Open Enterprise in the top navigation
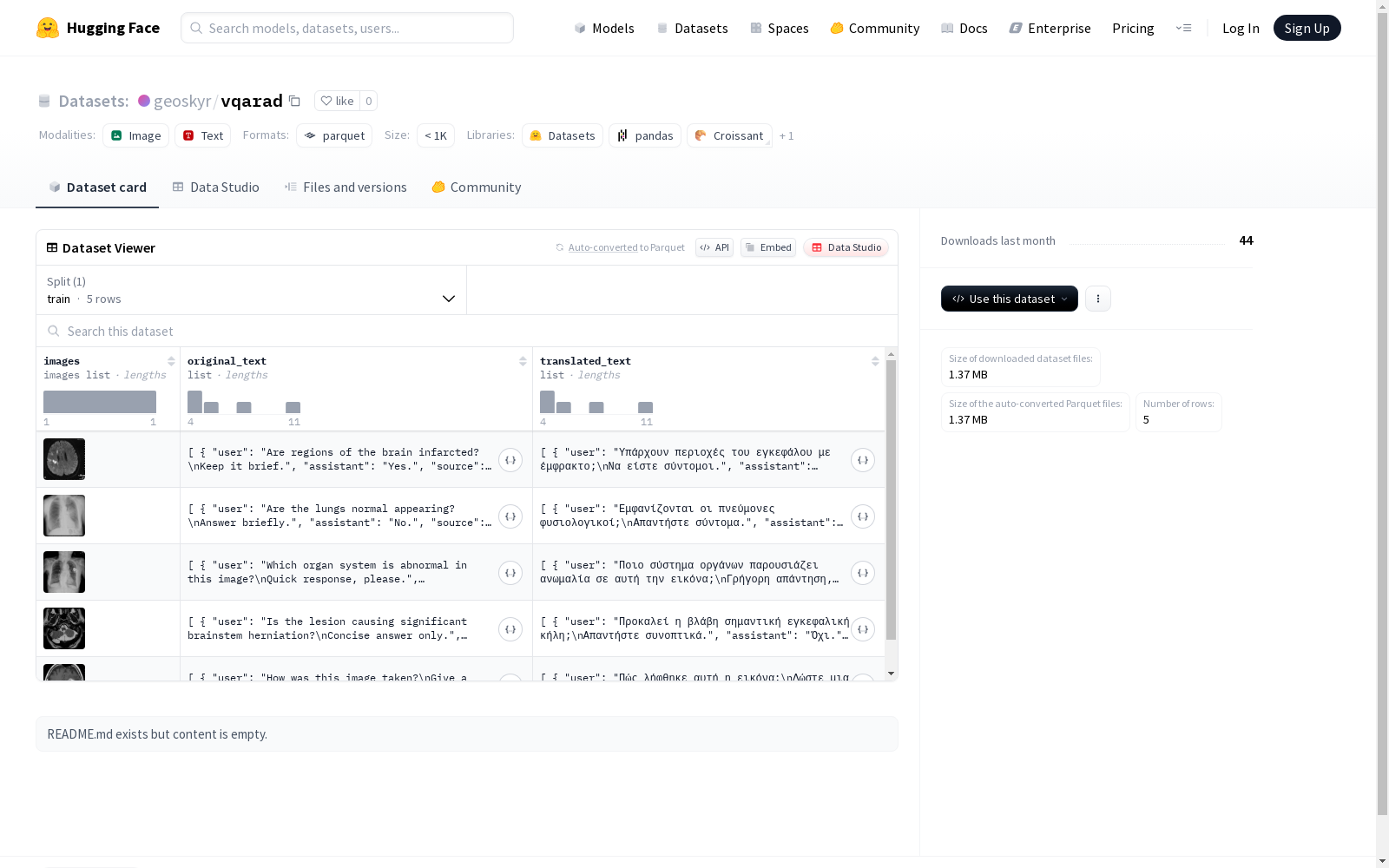The image size is (1389, 868). click(x=1050, y=28)
